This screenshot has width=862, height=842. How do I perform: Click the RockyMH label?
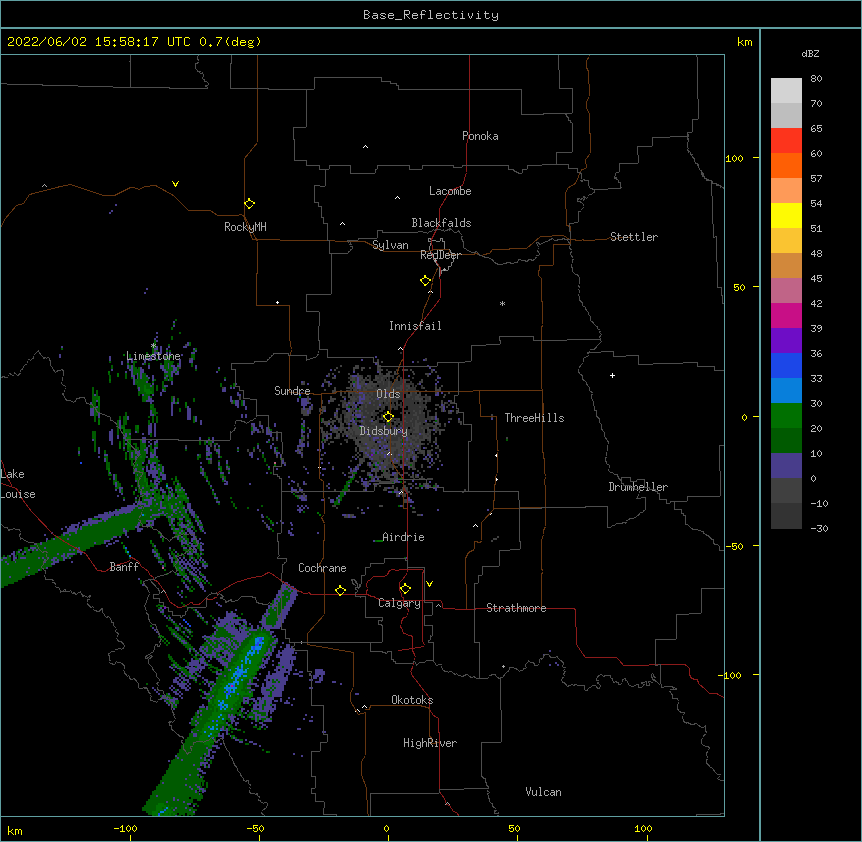[245, 227]
